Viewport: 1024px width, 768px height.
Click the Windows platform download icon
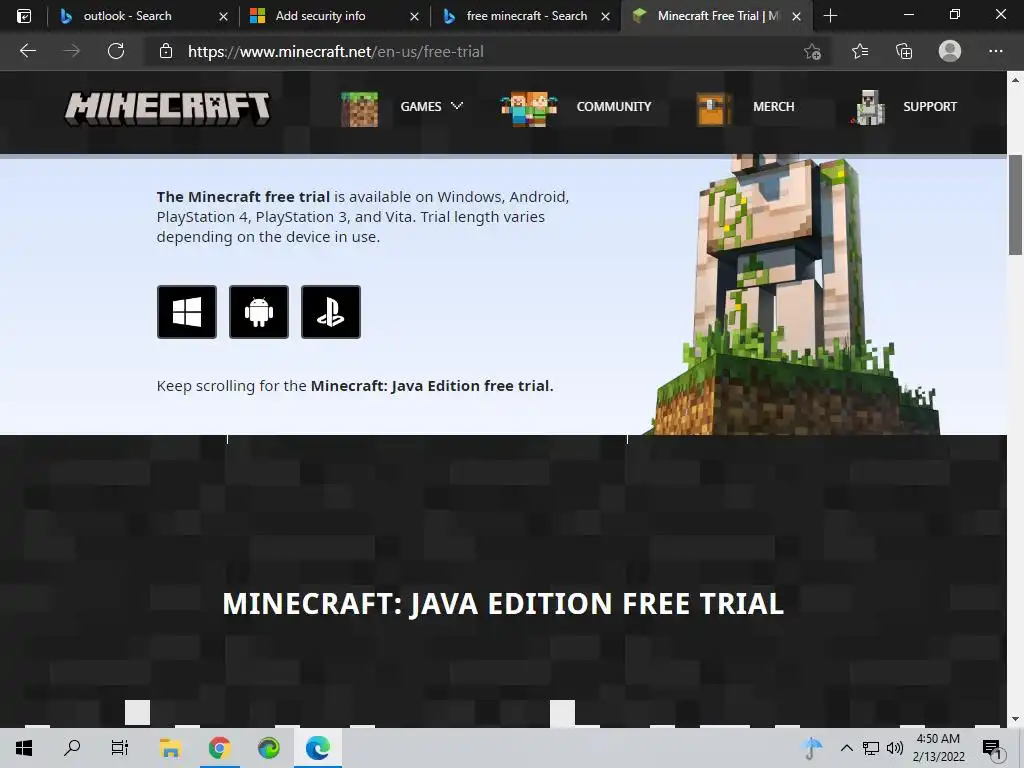pos(187,312)
